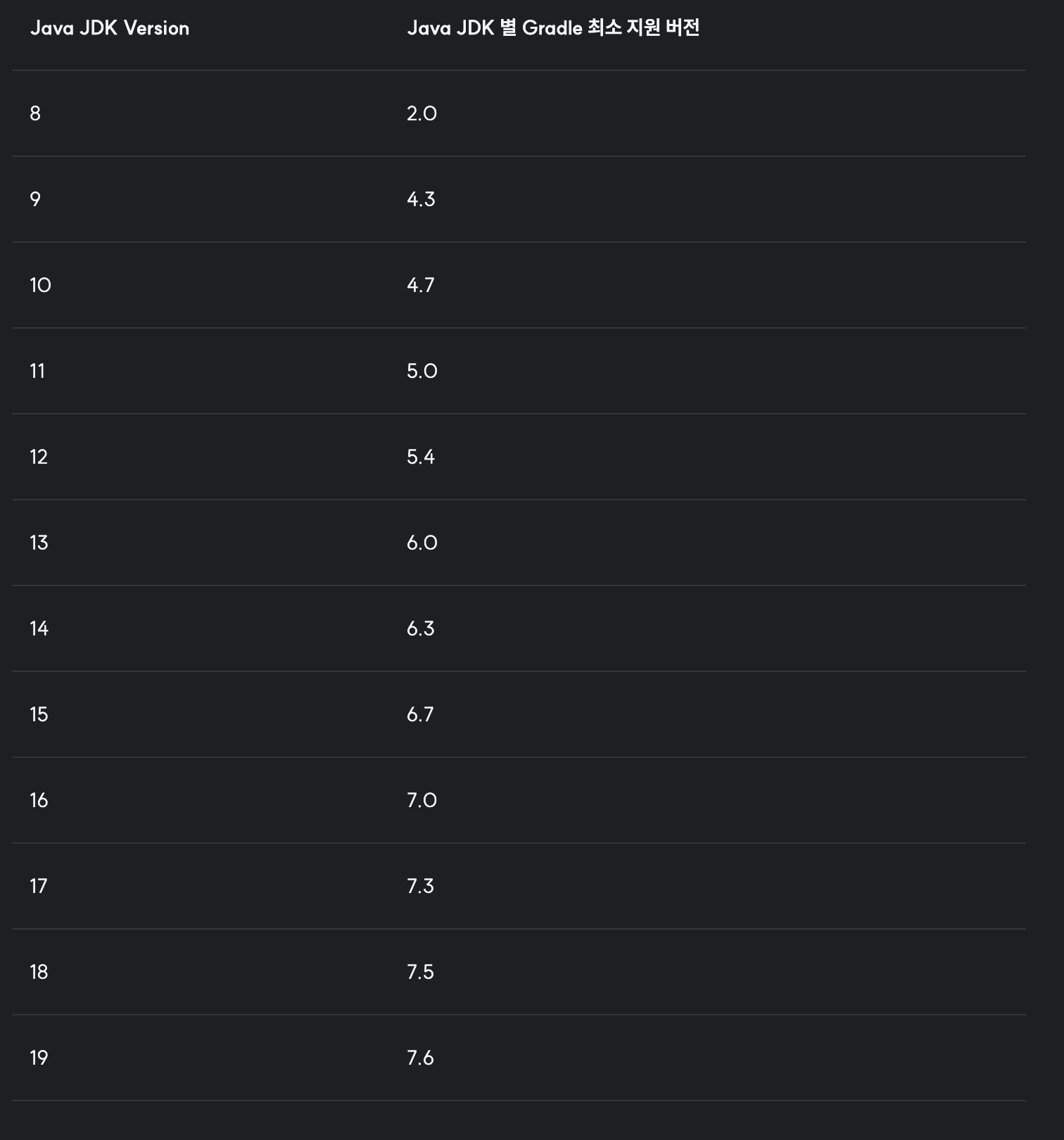Image resolution: width=1064 pixels, height=1140 pixels.
Task: Select JDK version 8 cell
Action: (35, 113)
